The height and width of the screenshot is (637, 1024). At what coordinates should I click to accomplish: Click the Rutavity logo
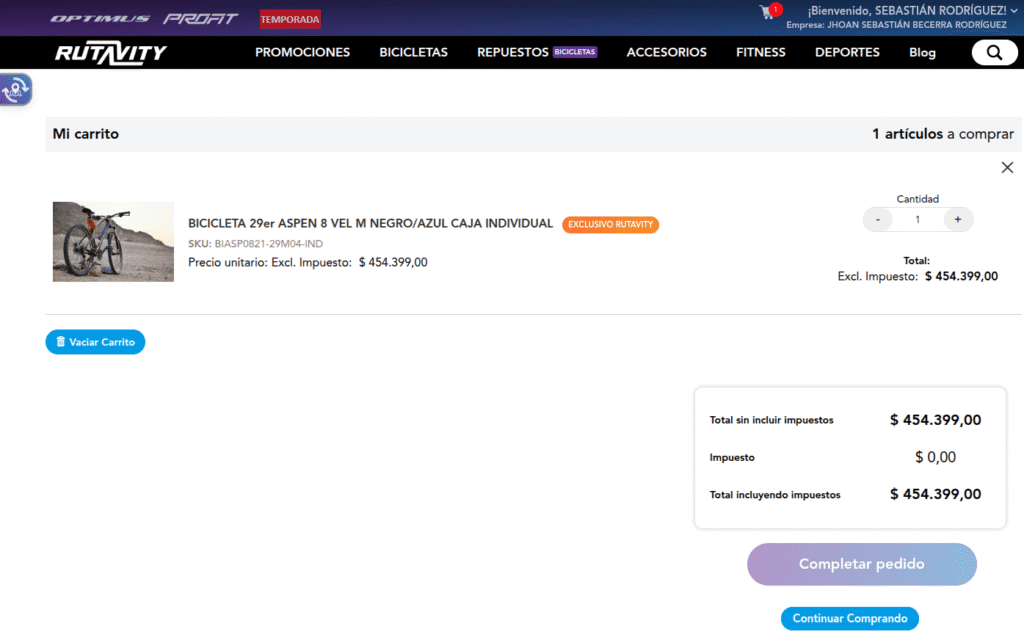click(111, 53)
